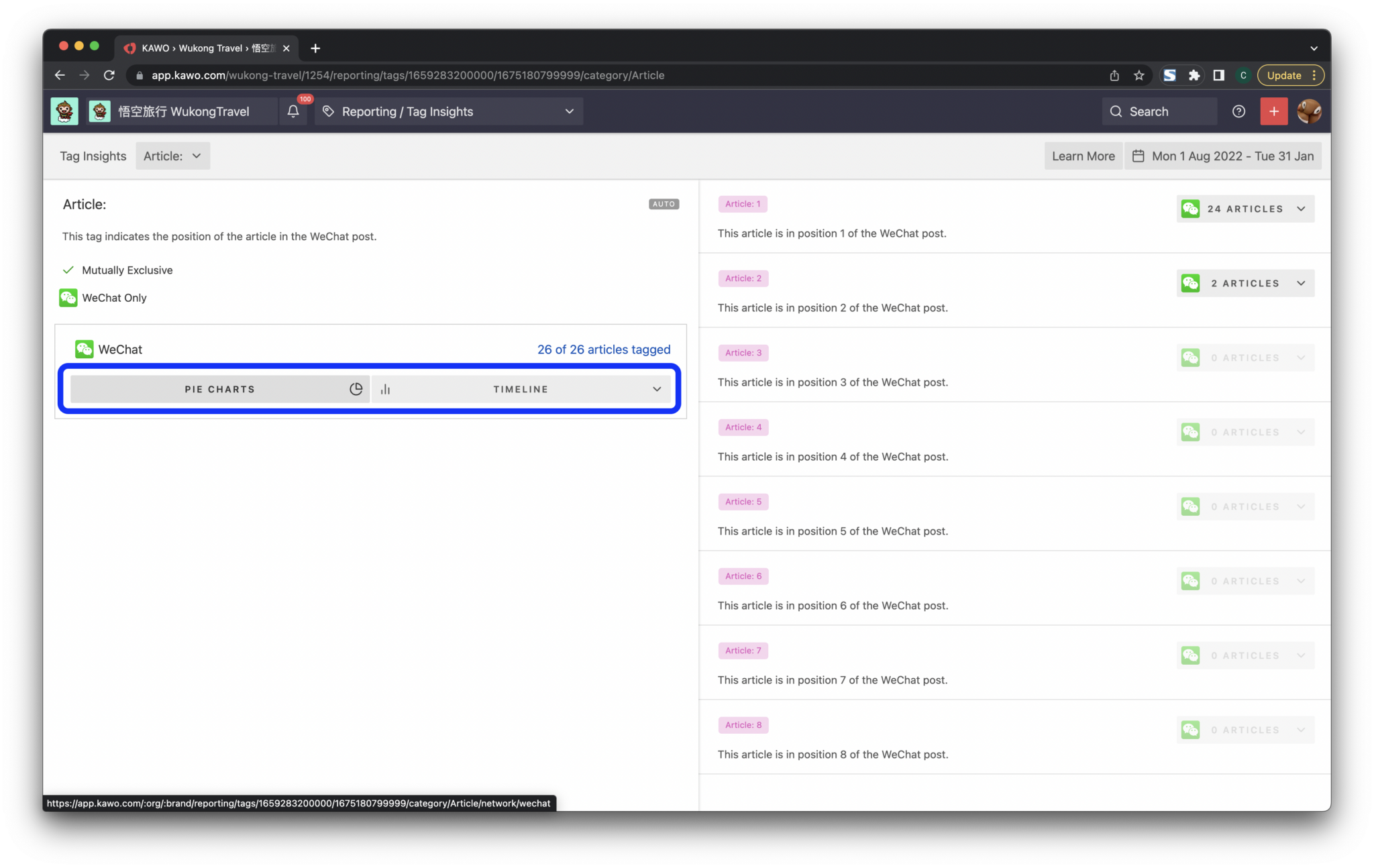Click the AUTO badge on the Article tag
This screenshot has height=868, width=1374.
(663, 204)
